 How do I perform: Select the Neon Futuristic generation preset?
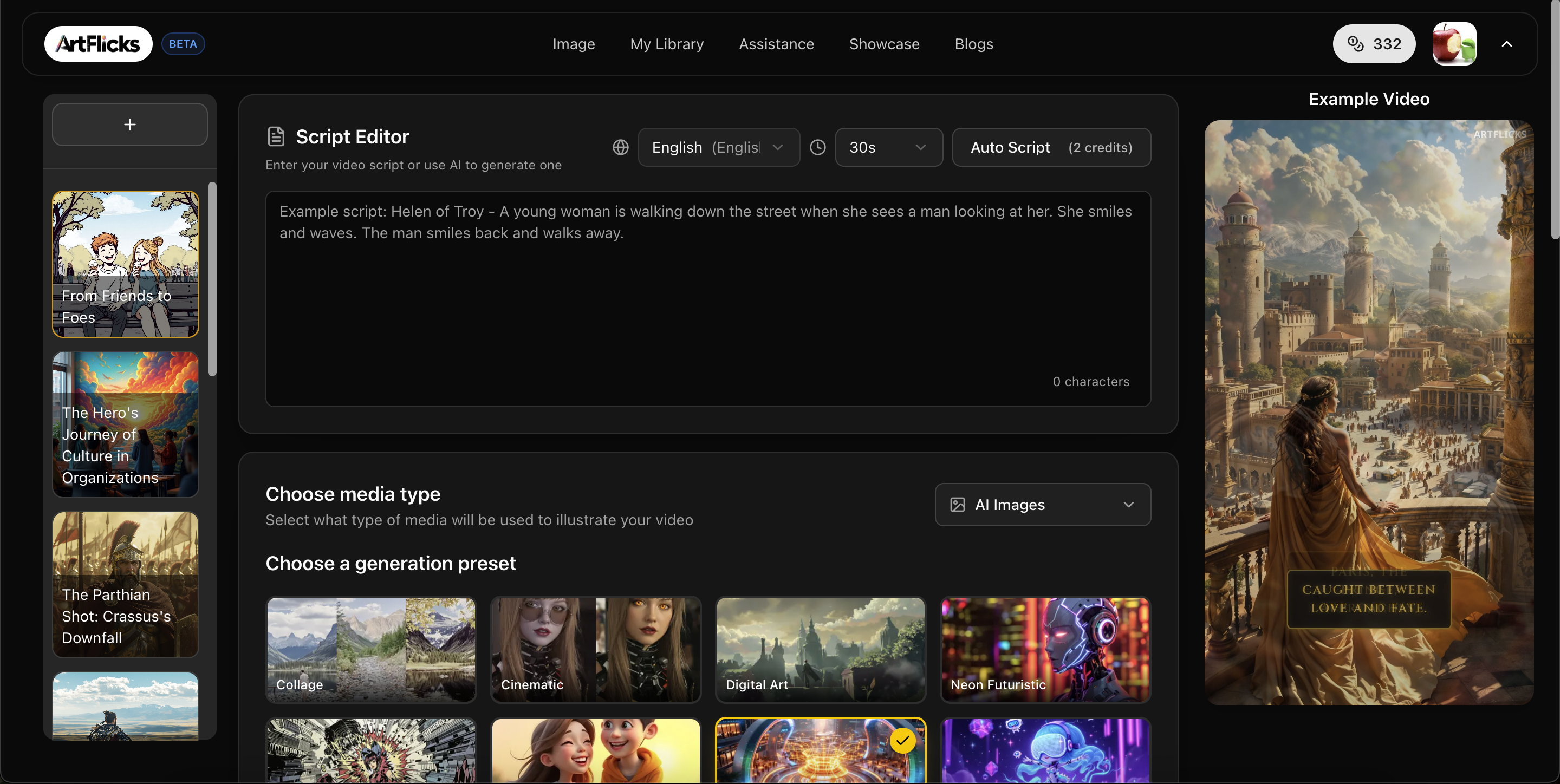(x=1045, y=650)
